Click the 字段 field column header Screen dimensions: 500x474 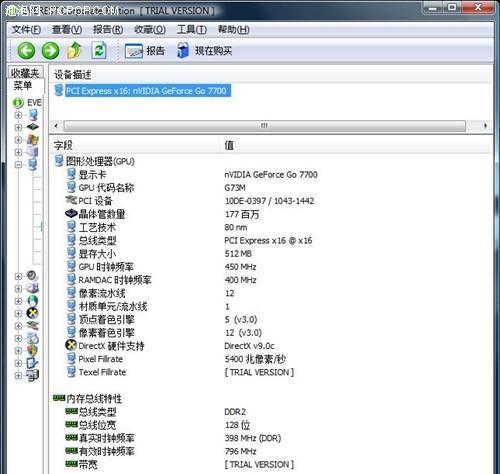[63, 145]
